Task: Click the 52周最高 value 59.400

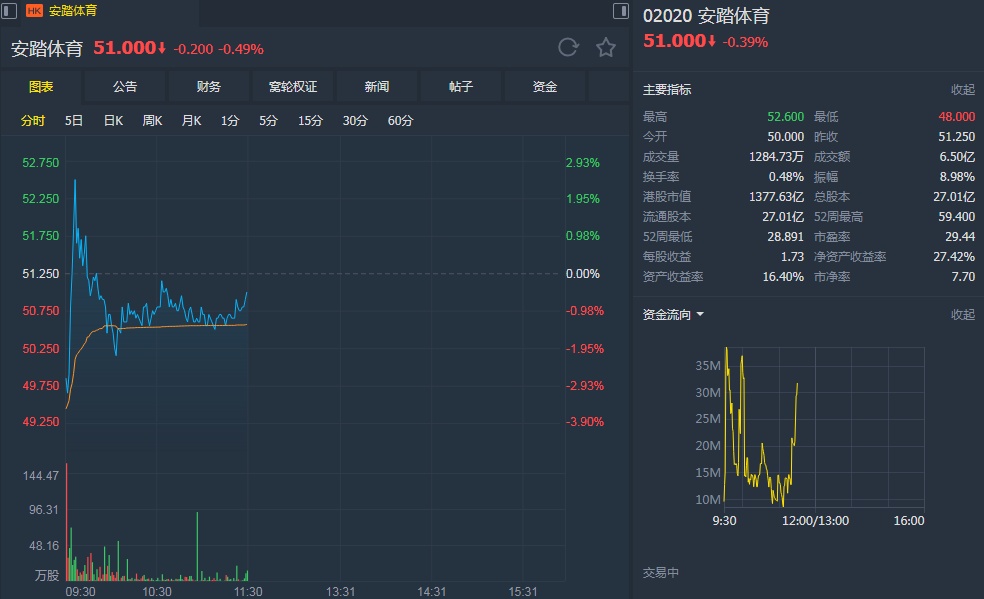Action: click(956, 217)
